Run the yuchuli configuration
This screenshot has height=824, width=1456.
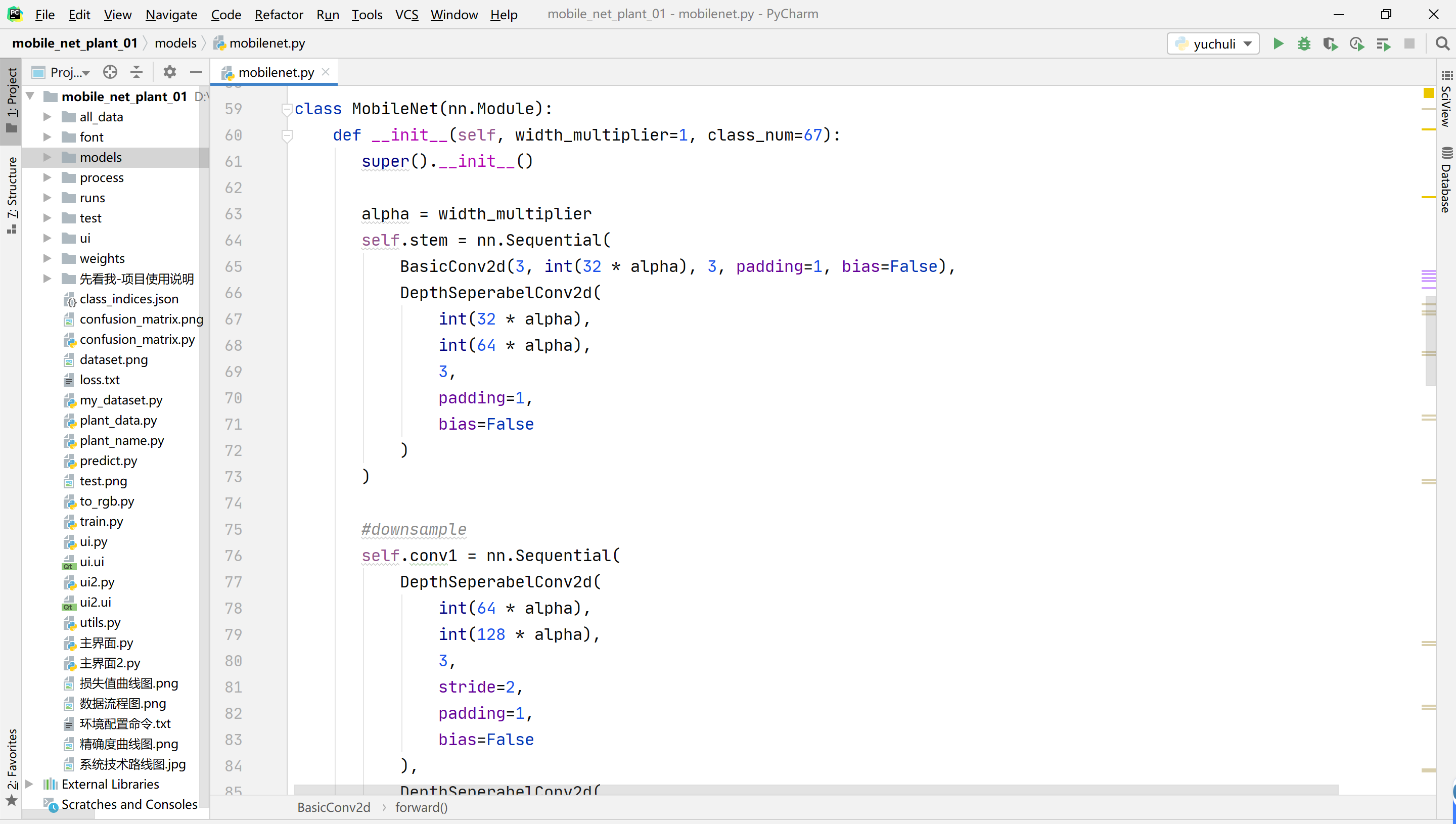(x=1278, y=43)
